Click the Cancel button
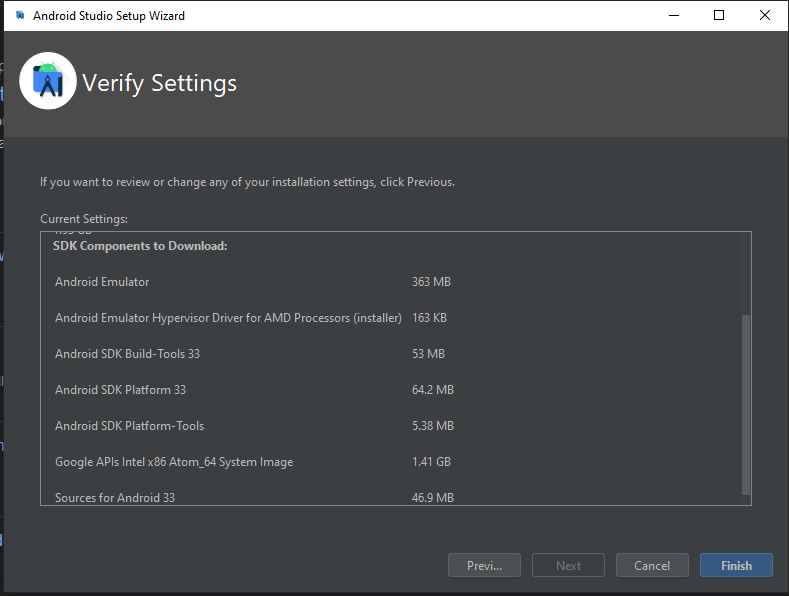This screenshot has width=789, height=596. click(652, 565)
